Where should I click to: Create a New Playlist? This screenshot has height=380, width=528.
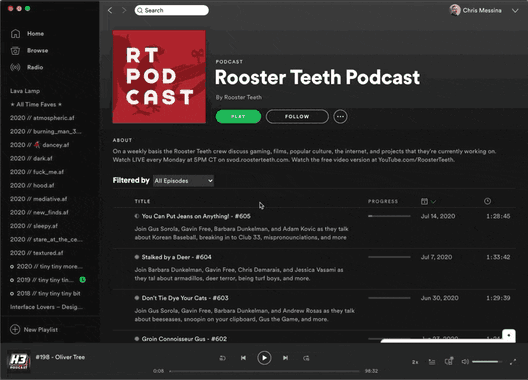coord(34,329)
